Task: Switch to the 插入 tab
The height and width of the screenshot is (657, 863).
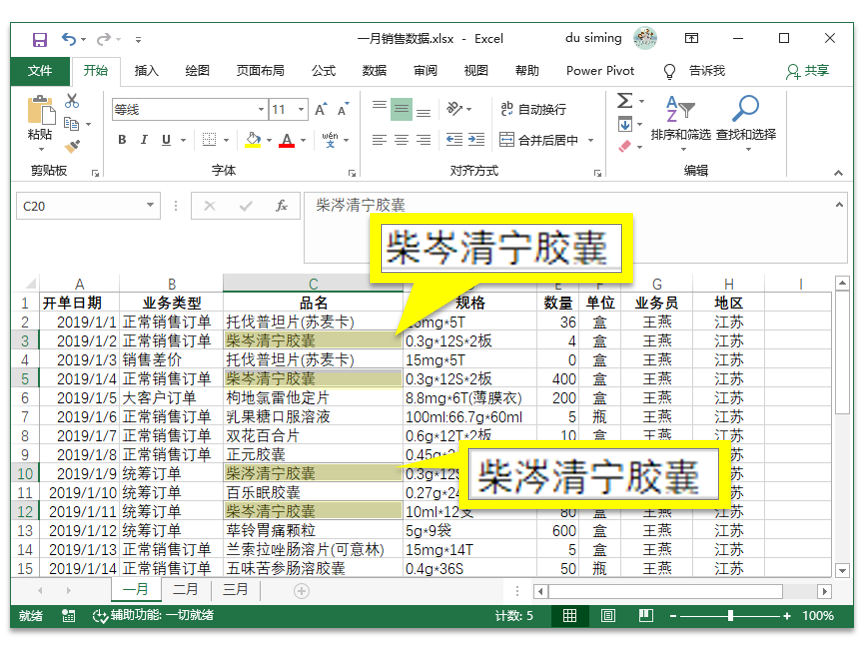Action: [146, 70]
